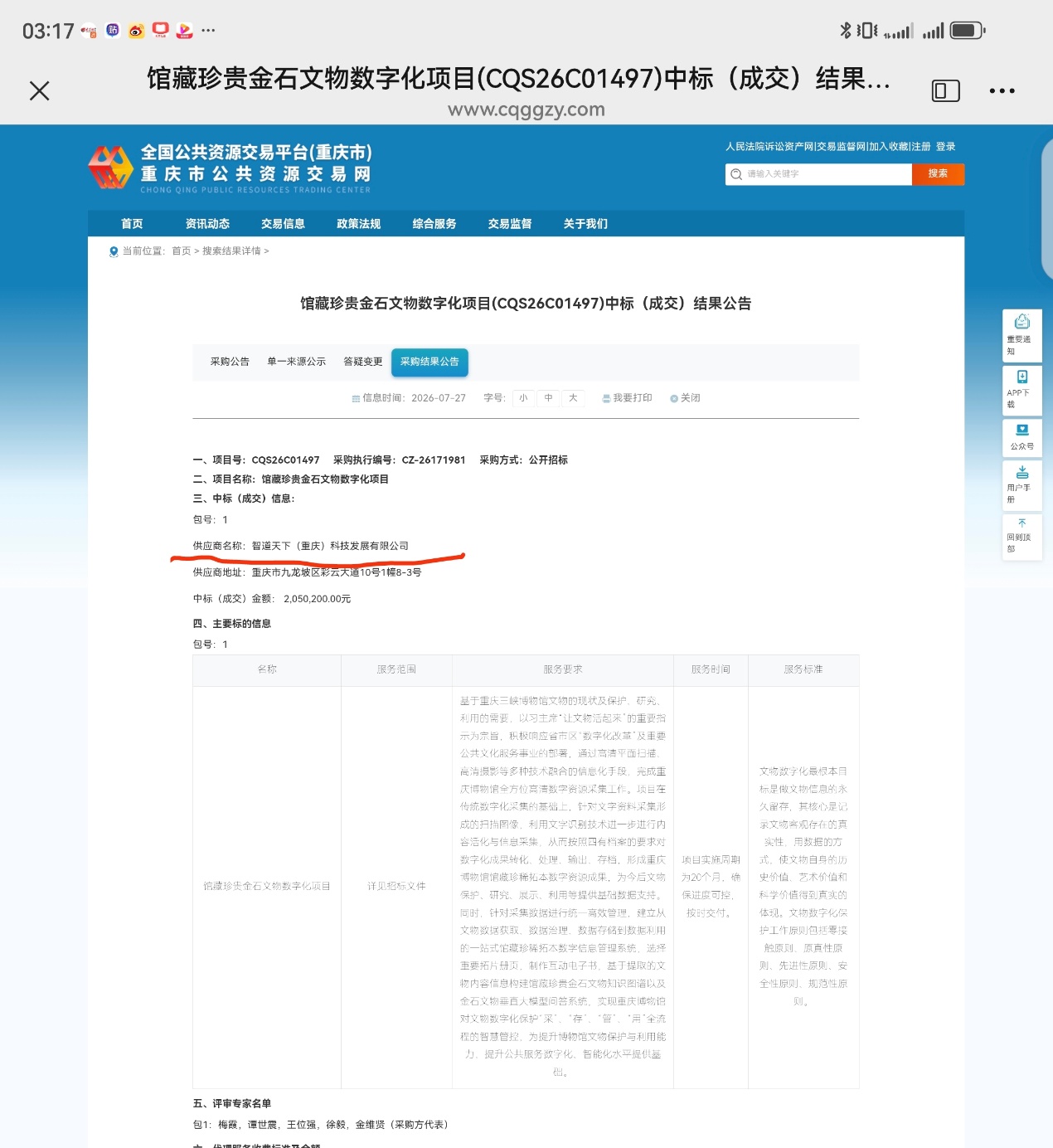Select the 采购结果公告 tab
This screenshot has width=1053, height=1148.
coord(429,362)
